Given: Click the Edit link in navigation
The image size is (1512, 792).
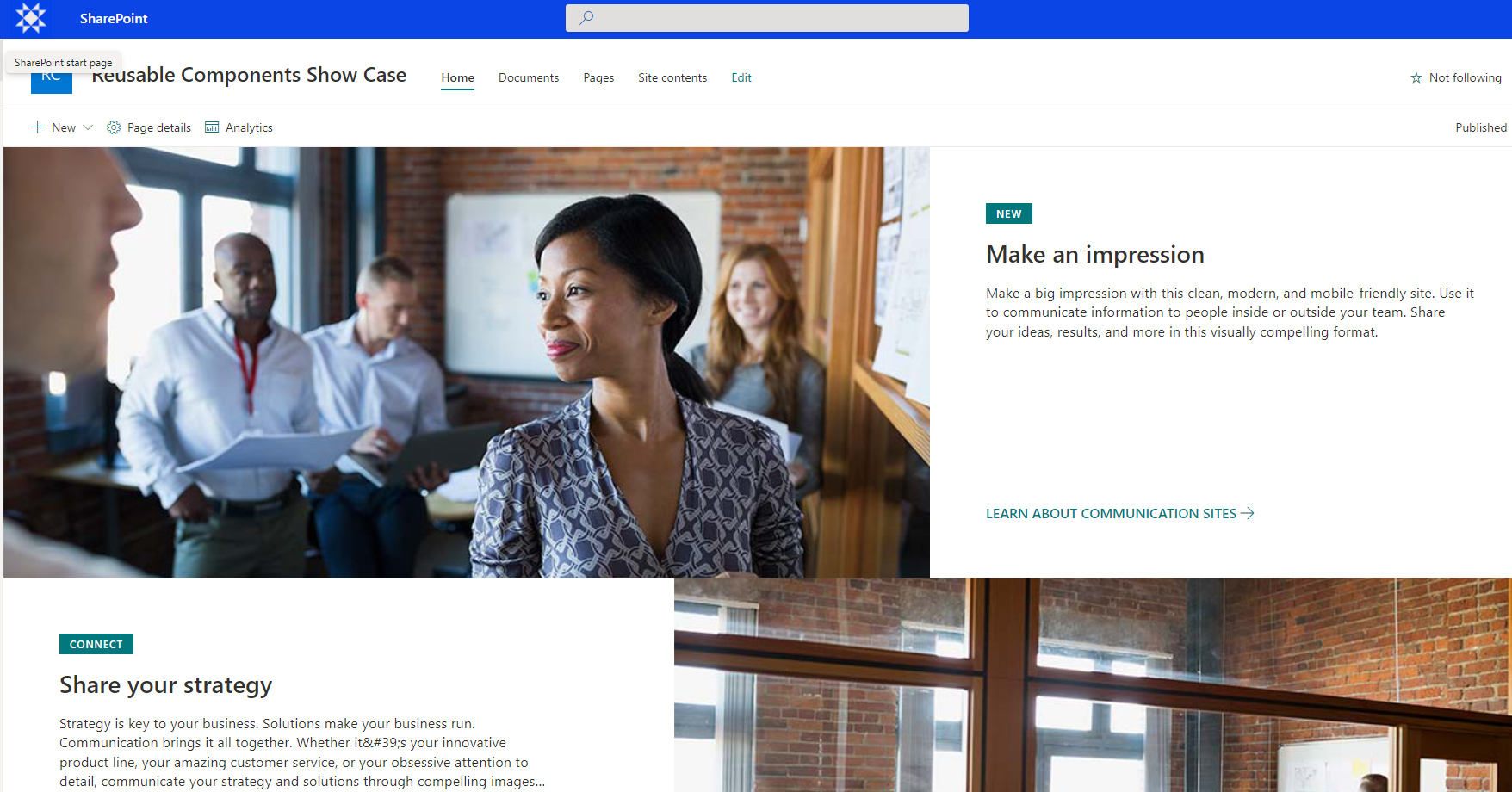Looking at the screenshot, I should 741,77.
